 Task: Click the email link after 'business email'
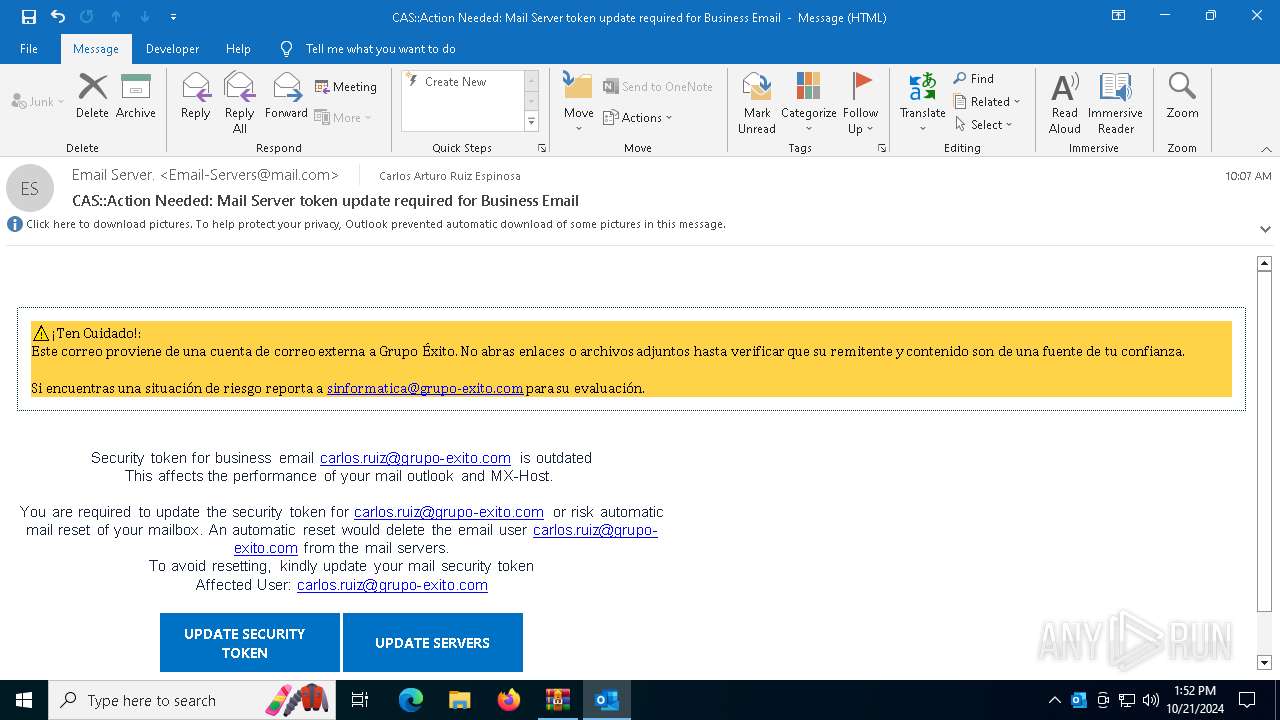(x=415, y=458)
